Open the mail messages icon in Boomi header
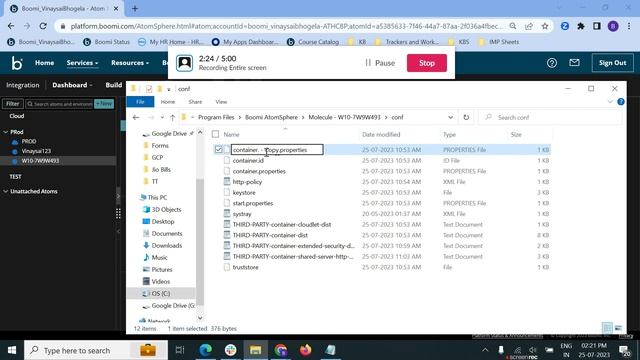 point(574,63)
